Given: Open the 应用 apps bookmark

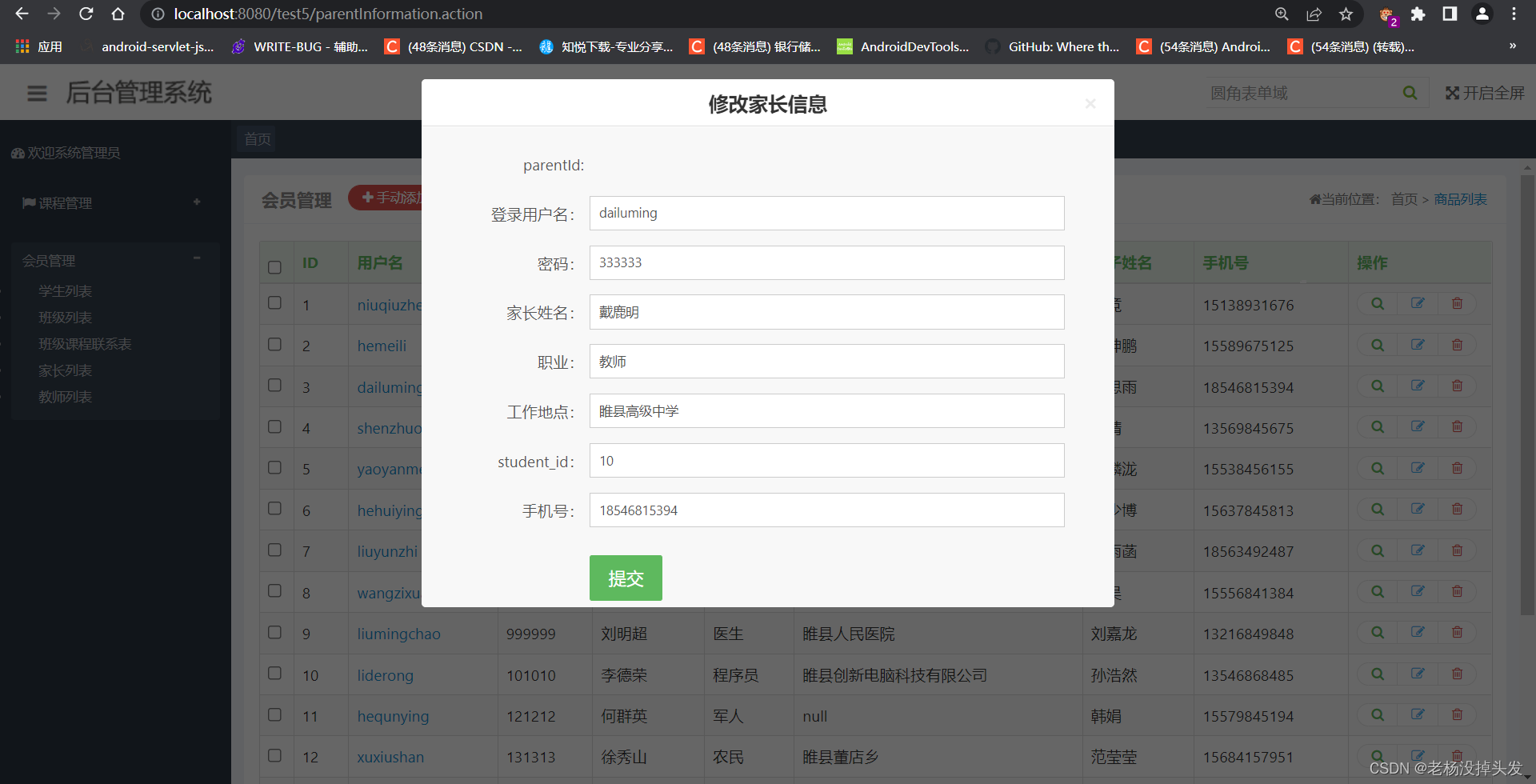Looking at the screenshot, I should pyautogui.click(x=38, y=46).
